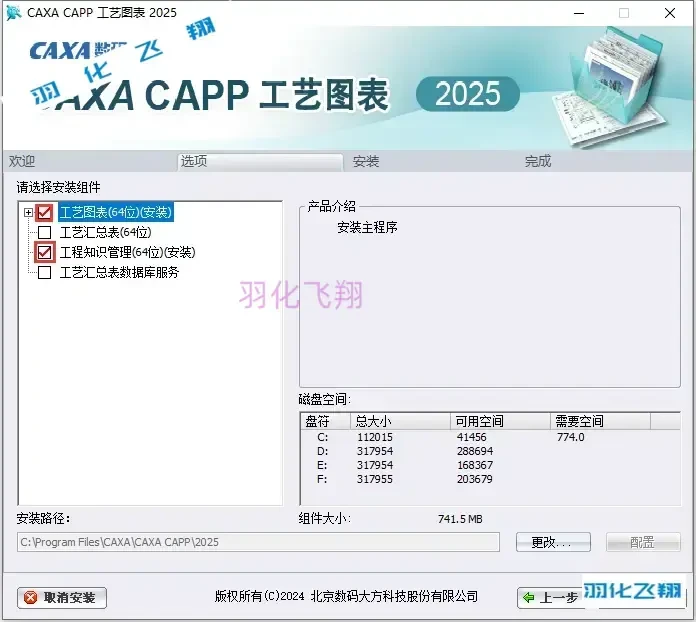Screen dimensions: 696x622
Task: Select the F: drive row
Action: [x=490, y=479]
